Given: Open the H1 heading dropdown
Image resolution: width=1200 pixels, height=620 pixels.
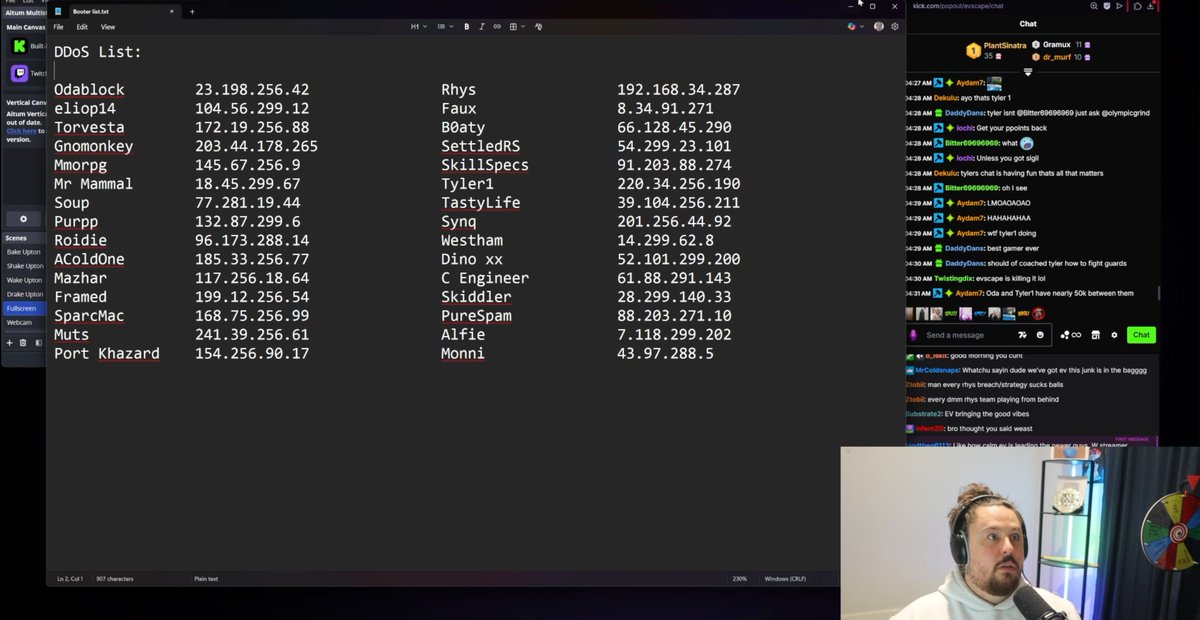Looking at the screenshot, I should click(419, 27).
